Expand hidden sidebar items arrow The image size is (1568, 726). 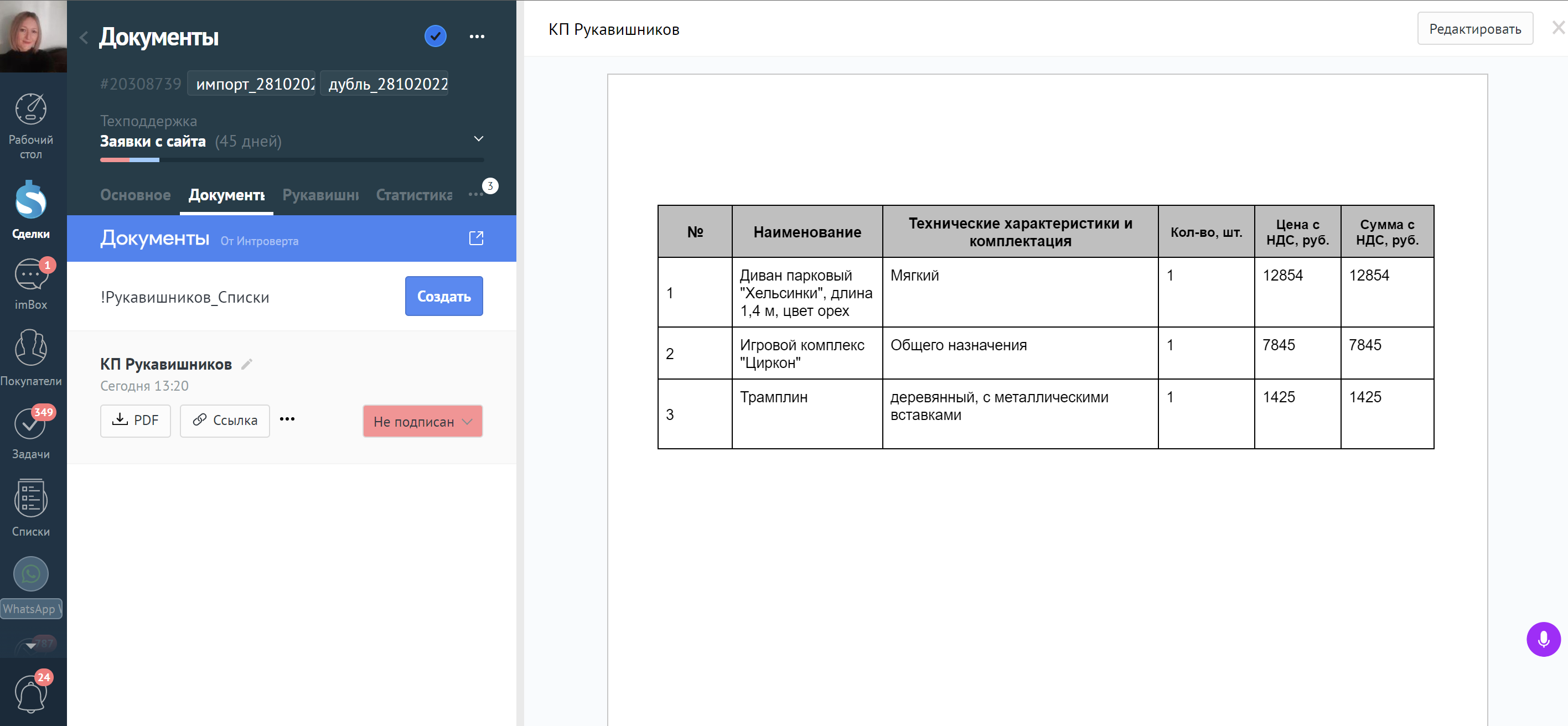[30, 646]
